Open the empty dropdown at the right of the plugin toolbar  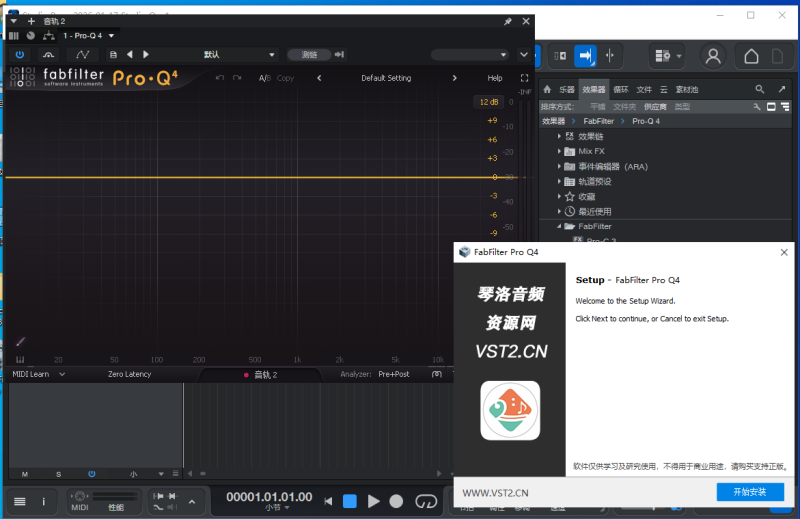pyautogui.click(x=469, y=55)
